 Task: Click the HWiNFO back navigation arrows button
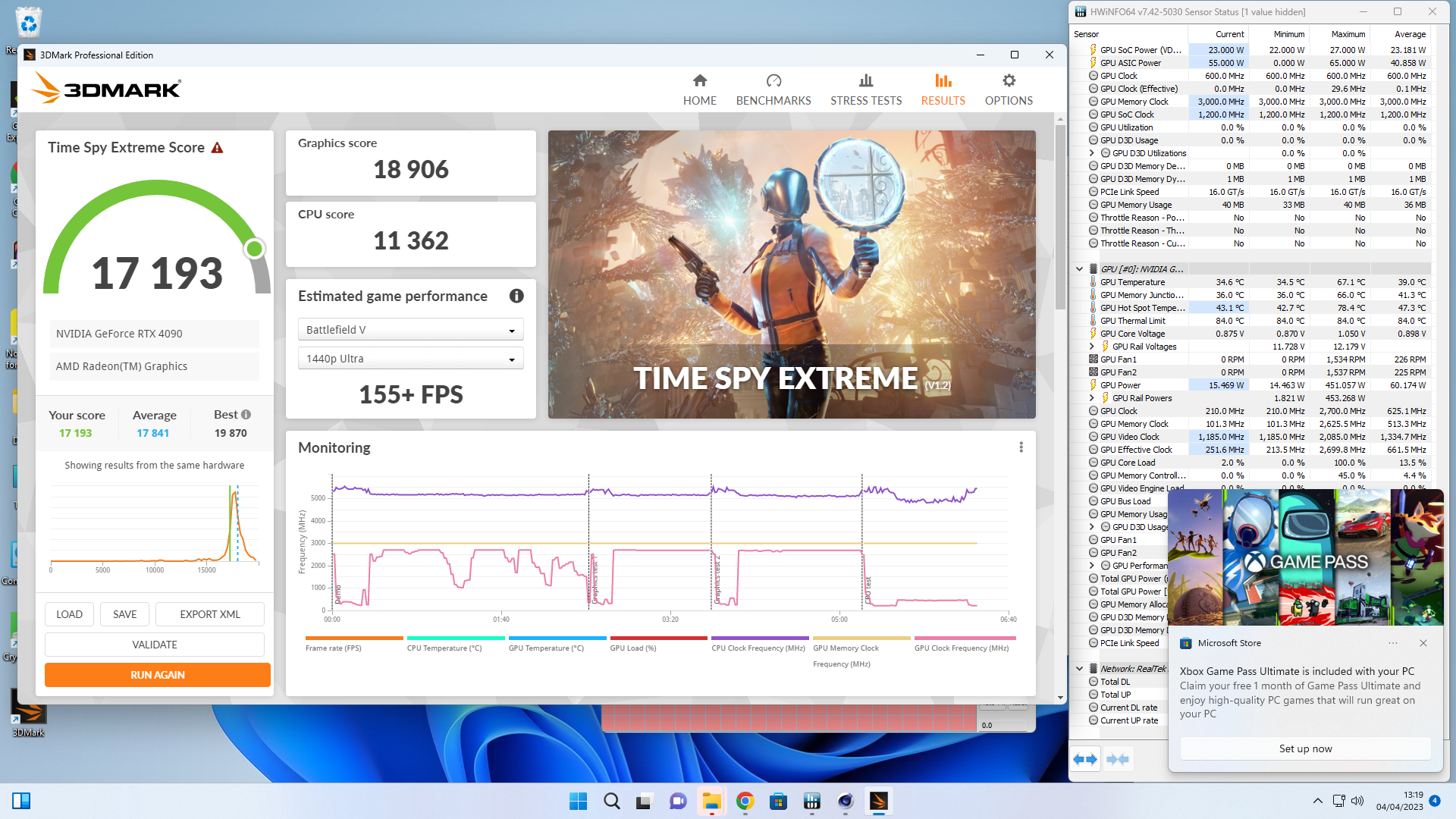(1085, 759)
